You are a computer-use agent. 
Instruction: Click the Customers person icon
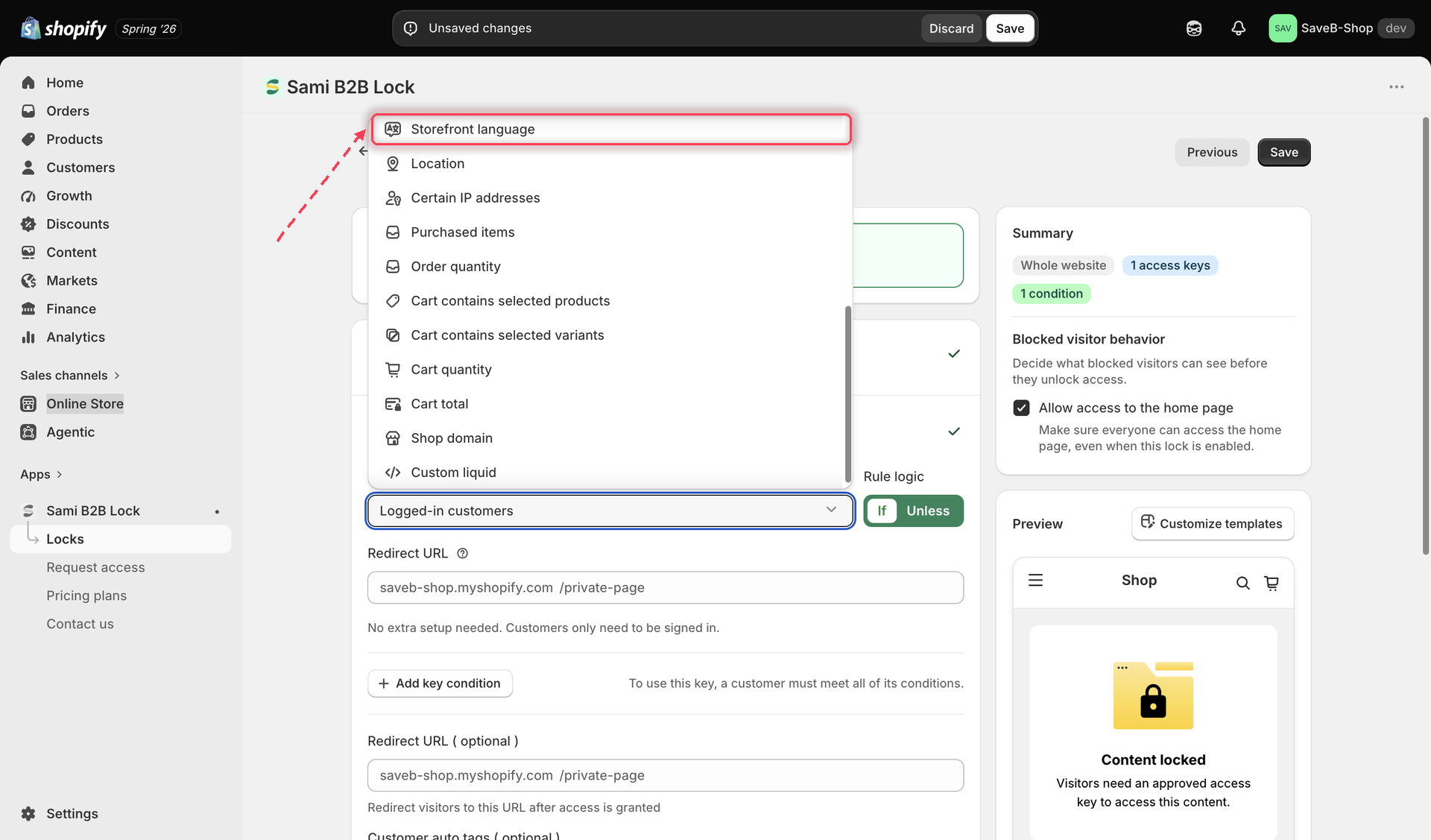tap(28, 168)
